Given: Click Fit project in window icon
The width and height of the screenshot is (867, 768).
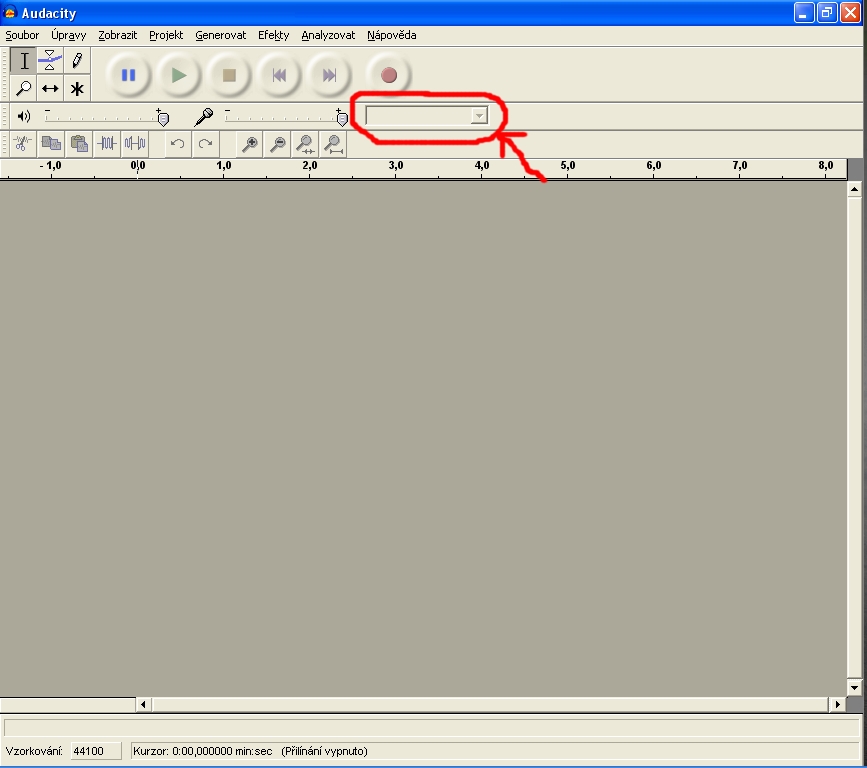Looking at the screenshot, I should click(333, 144).
